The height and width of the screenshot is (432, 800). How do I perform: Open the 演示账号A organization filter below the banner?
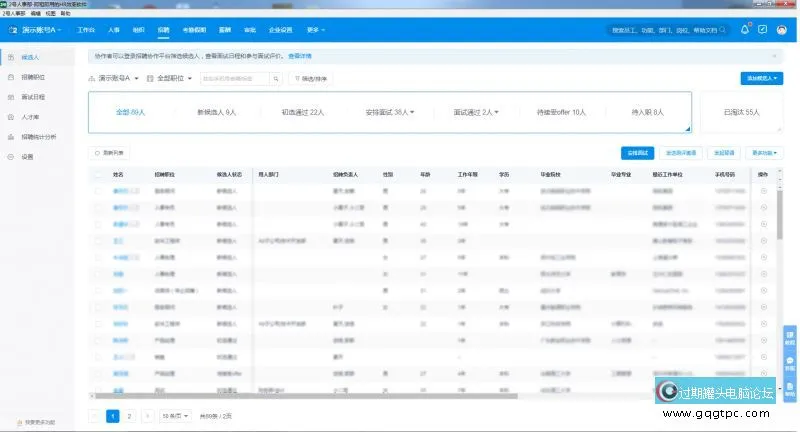click(x=114, y=78)
